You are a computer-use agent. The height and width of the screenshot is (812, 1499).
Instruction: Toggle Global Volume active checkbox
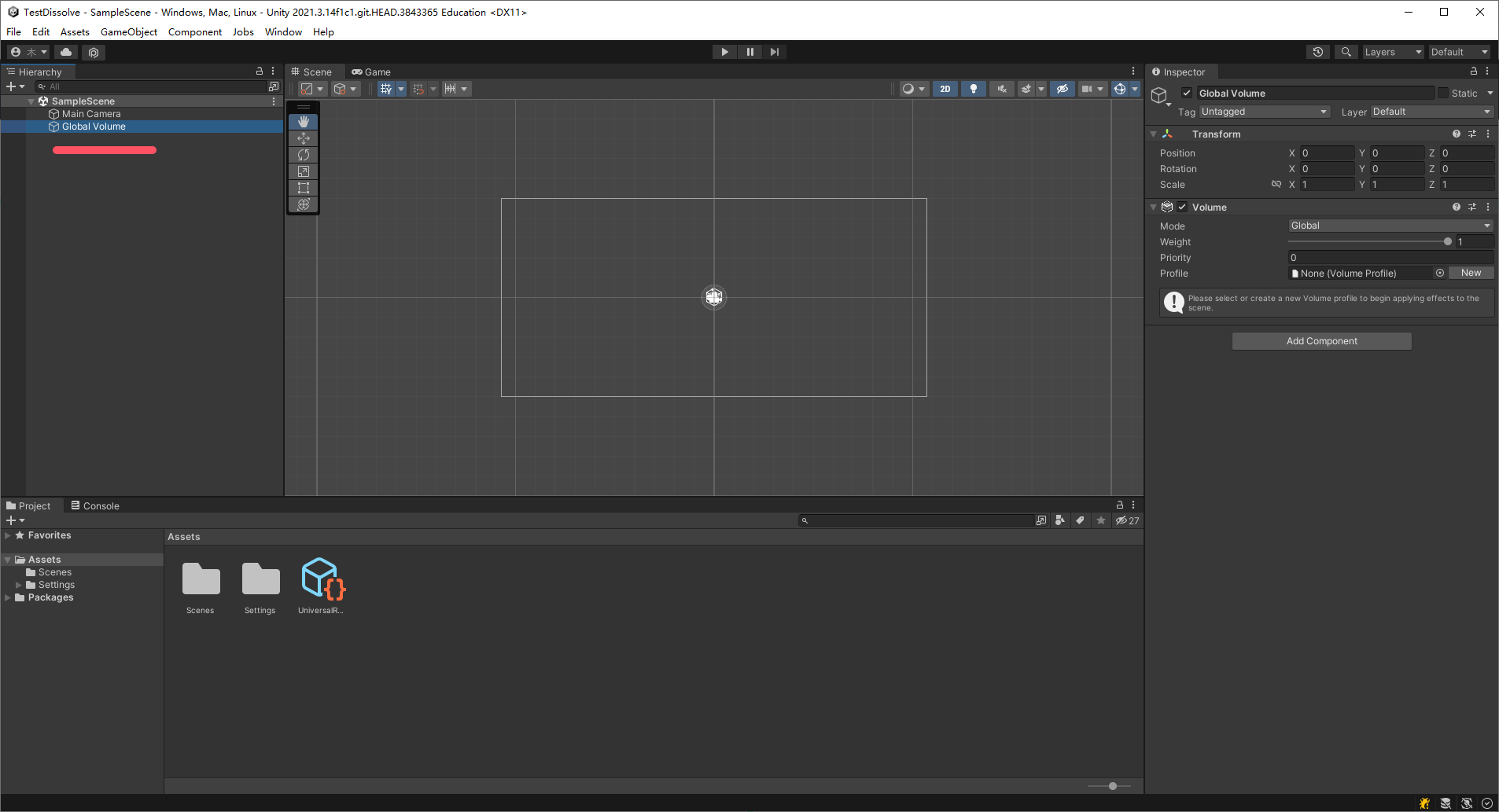click(x=1187, y=93)
